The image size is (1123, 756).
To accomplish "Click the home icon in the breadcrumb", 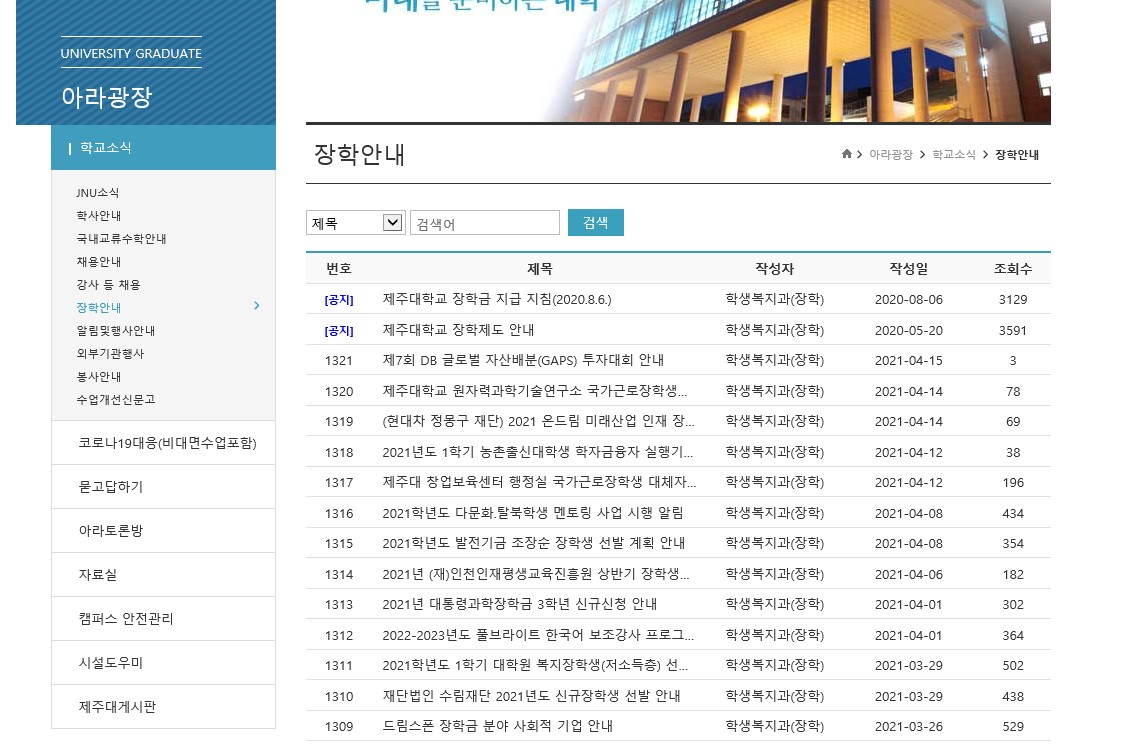I will [x=848, y=154].
